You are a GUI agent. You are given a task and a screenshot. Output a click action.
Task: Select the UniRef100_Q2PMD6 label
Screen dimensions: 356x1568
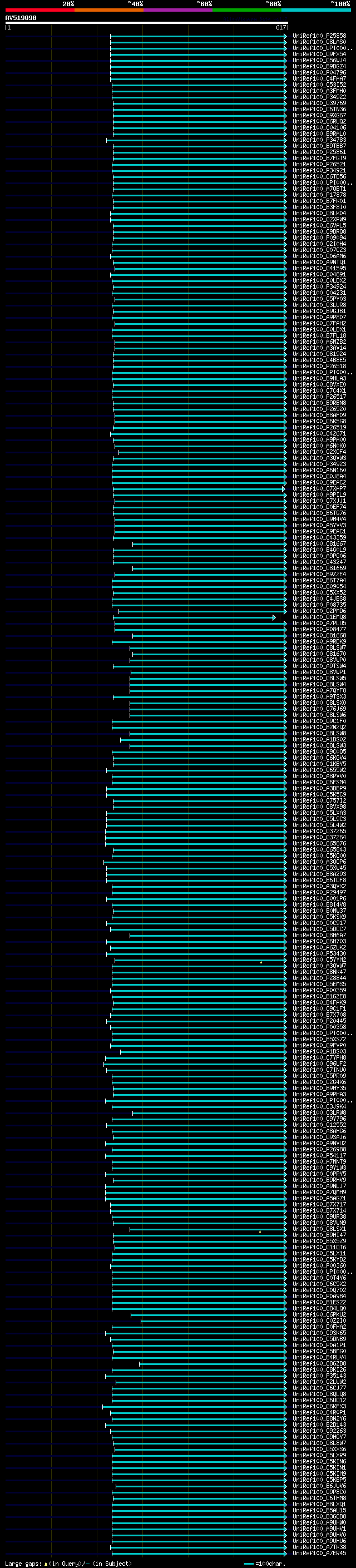319,611
